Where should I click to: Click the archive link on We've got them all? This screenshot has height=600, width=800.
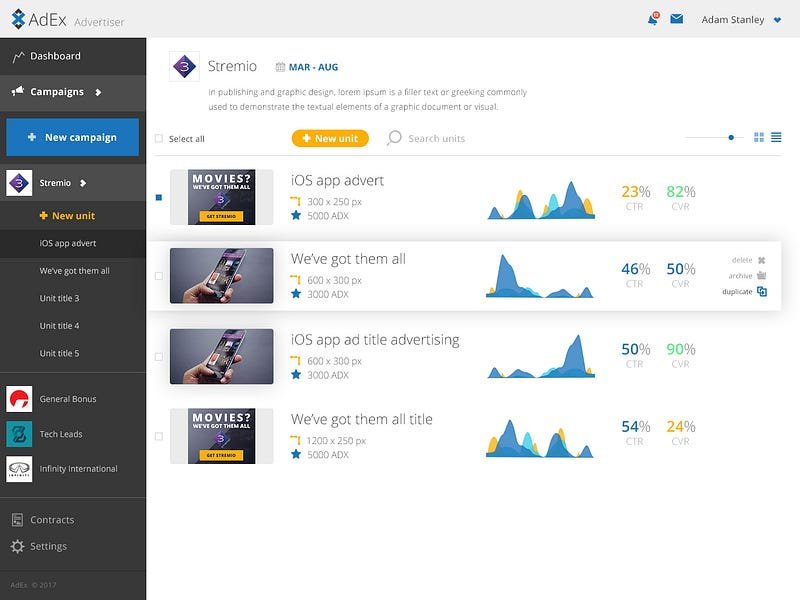pyautogui.click(x=740, y=276)
